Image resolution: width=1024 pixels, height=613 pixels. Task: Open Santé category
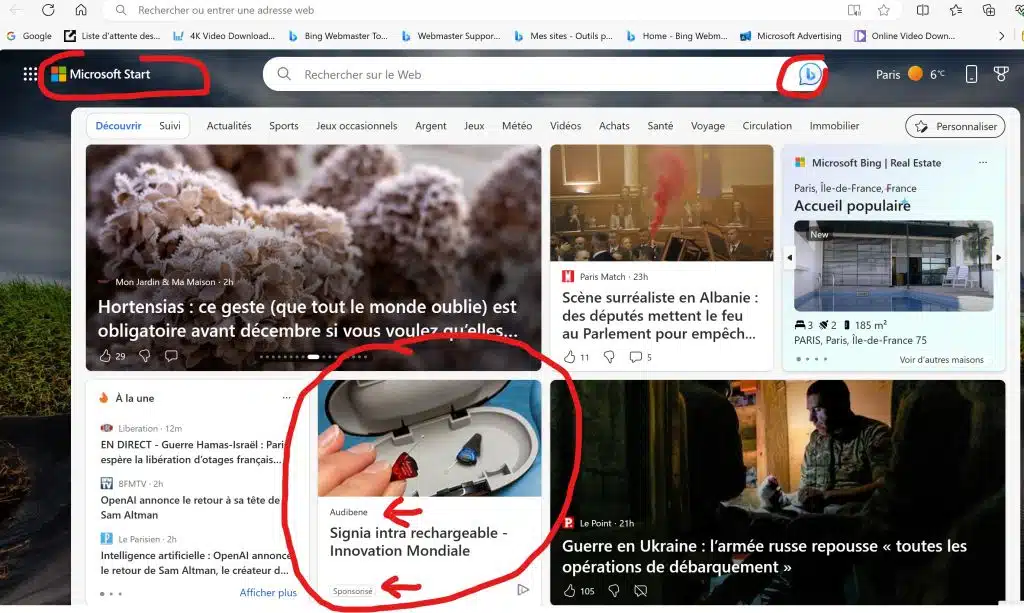[x=660, y=126]
